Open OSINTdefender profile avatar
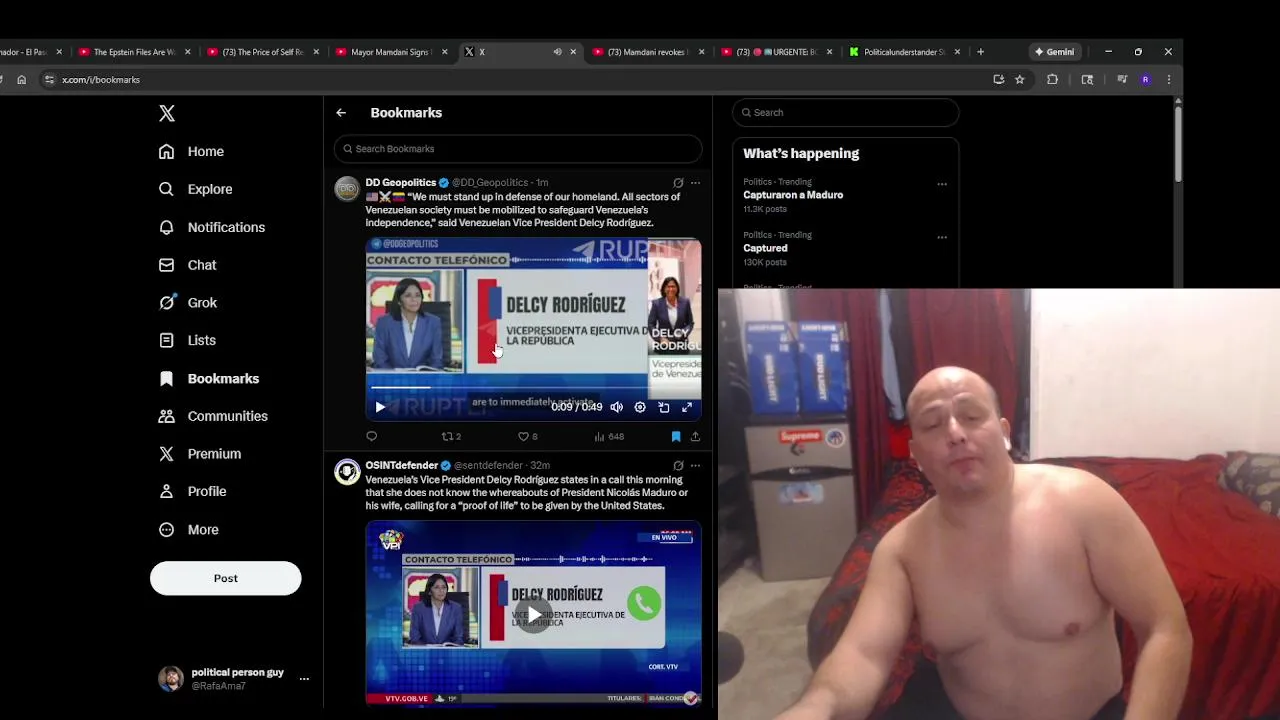 [x=347, y=472]
